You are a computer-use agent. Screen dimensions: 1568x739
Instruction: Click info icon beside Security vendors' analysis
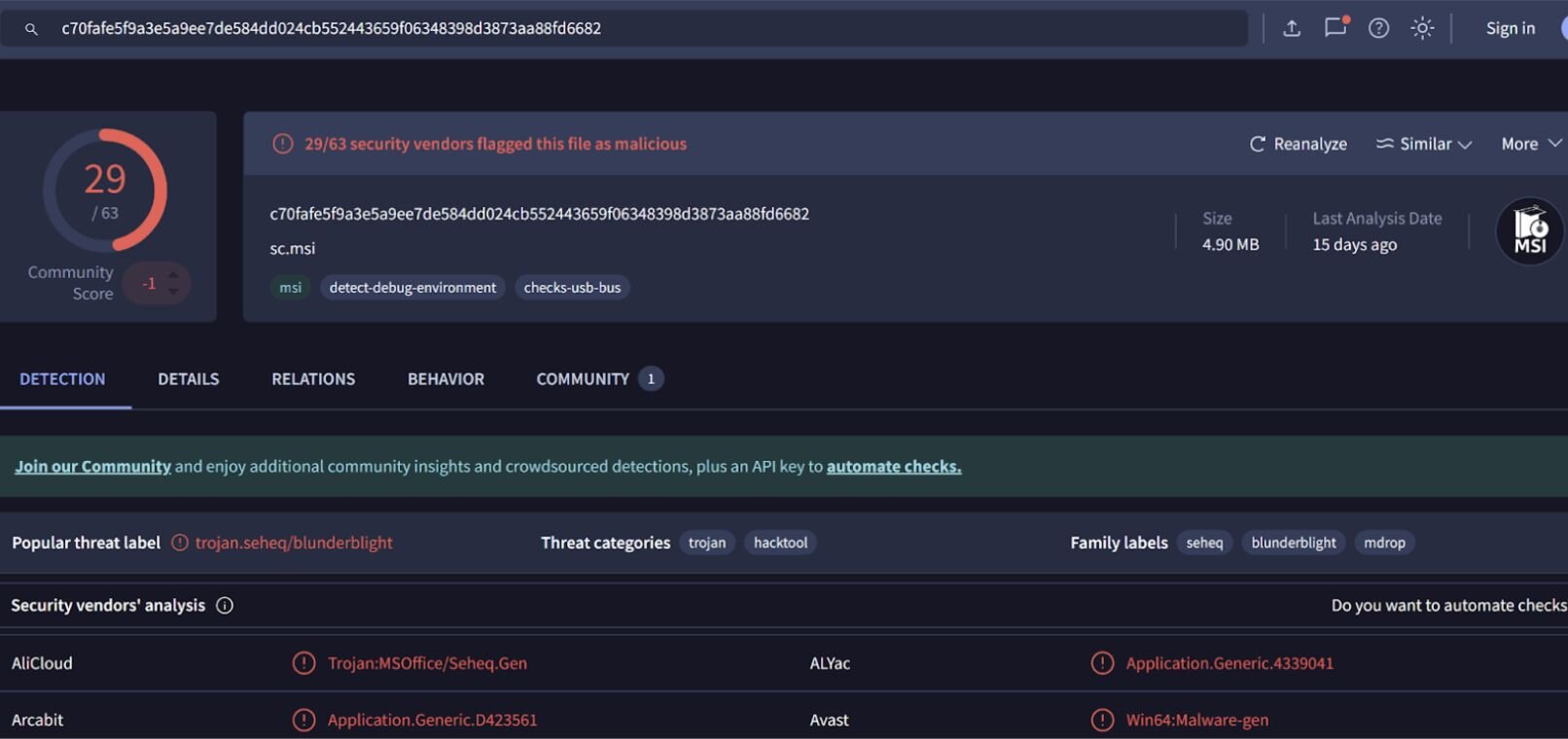tap(225, 606)
